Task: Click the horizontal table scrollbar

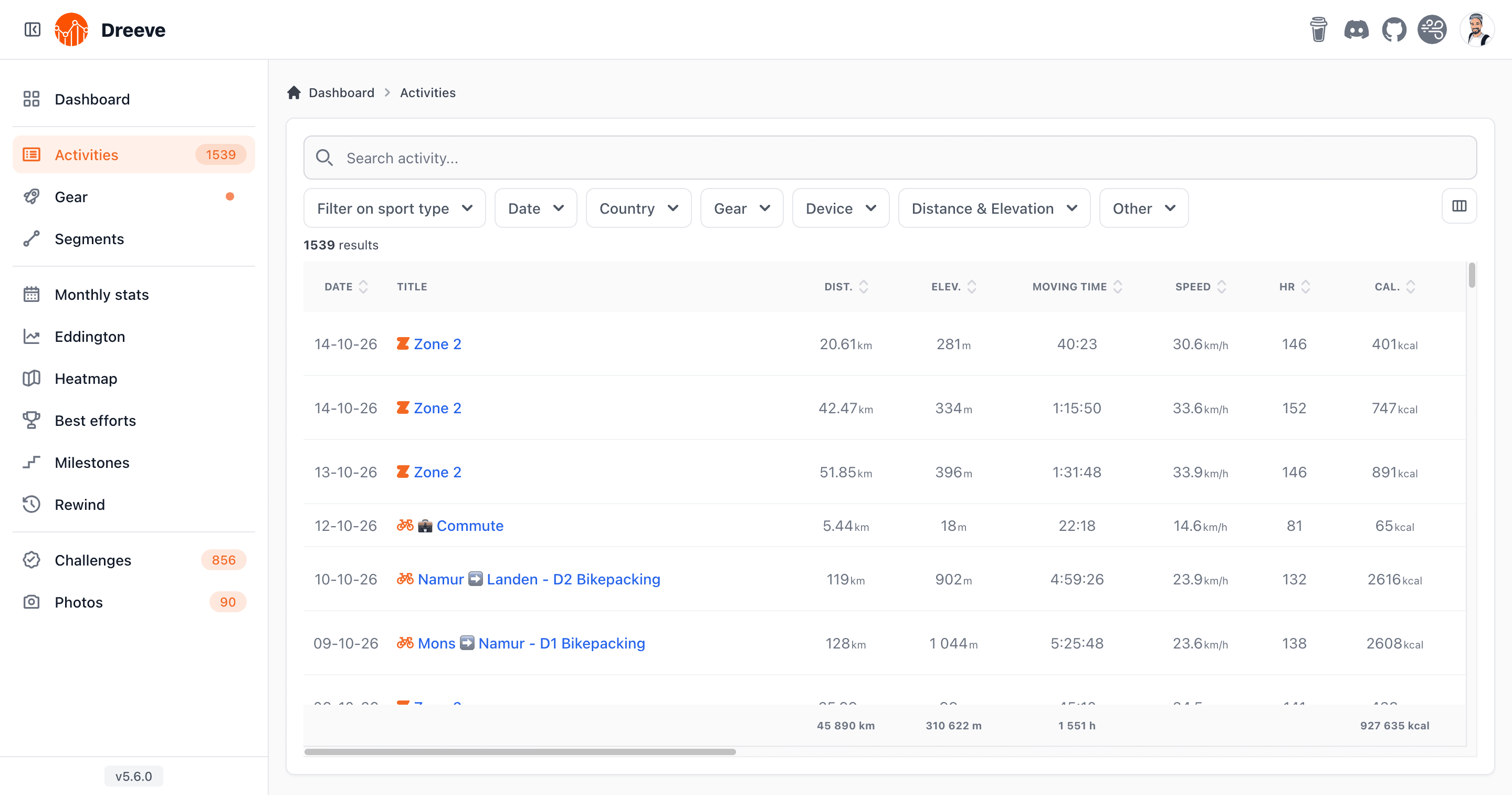Action: [519, 751]
